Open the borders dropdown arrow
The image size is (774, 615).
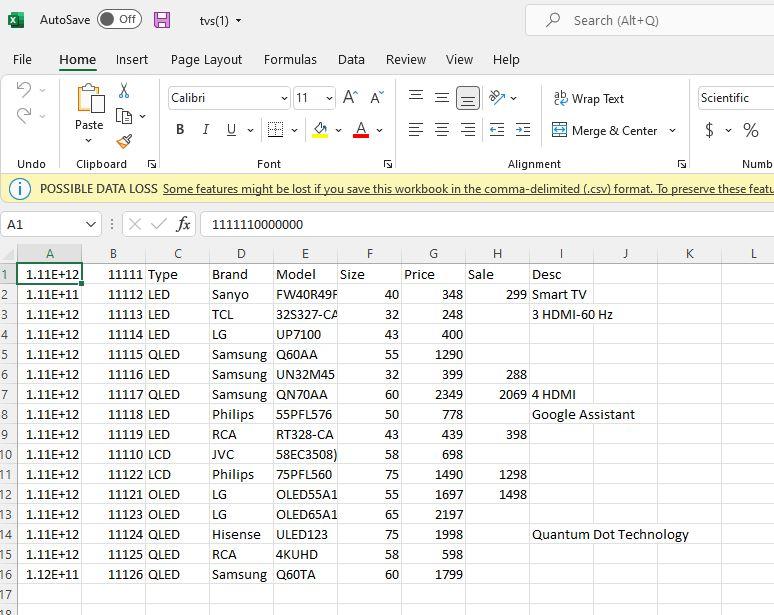point(295,130)
